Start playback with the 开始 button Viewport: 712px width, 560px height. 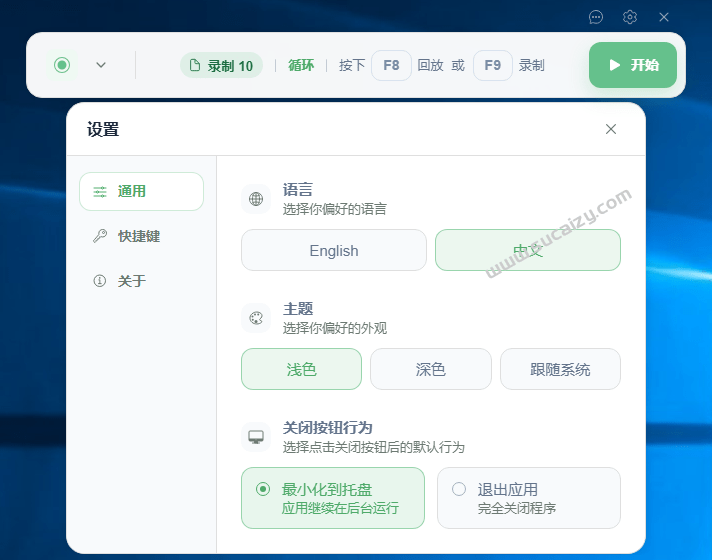click(633, 65)
